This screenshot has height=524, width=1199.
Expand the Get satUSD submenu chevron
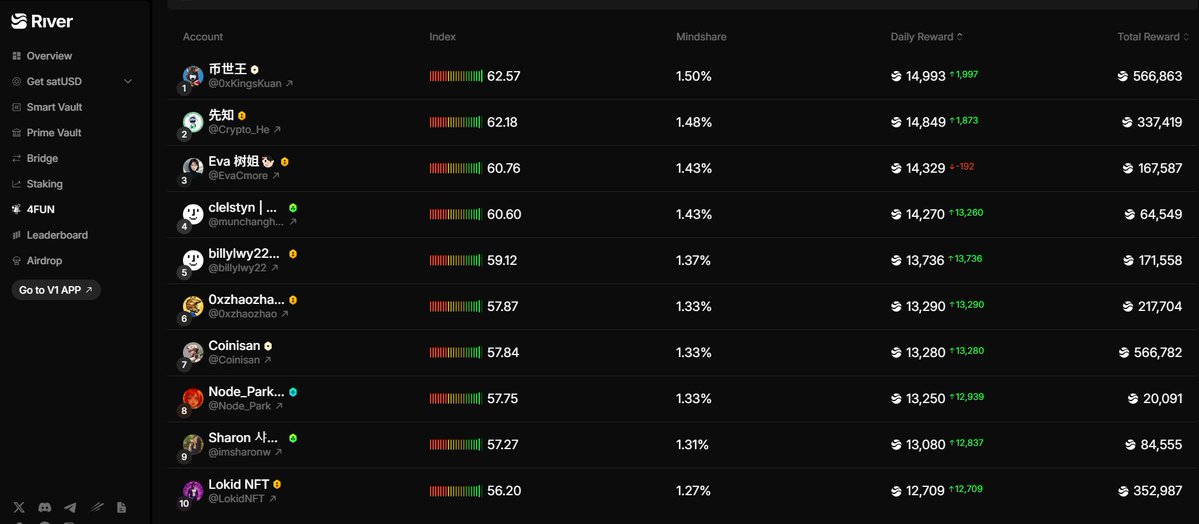pos(128,81)
